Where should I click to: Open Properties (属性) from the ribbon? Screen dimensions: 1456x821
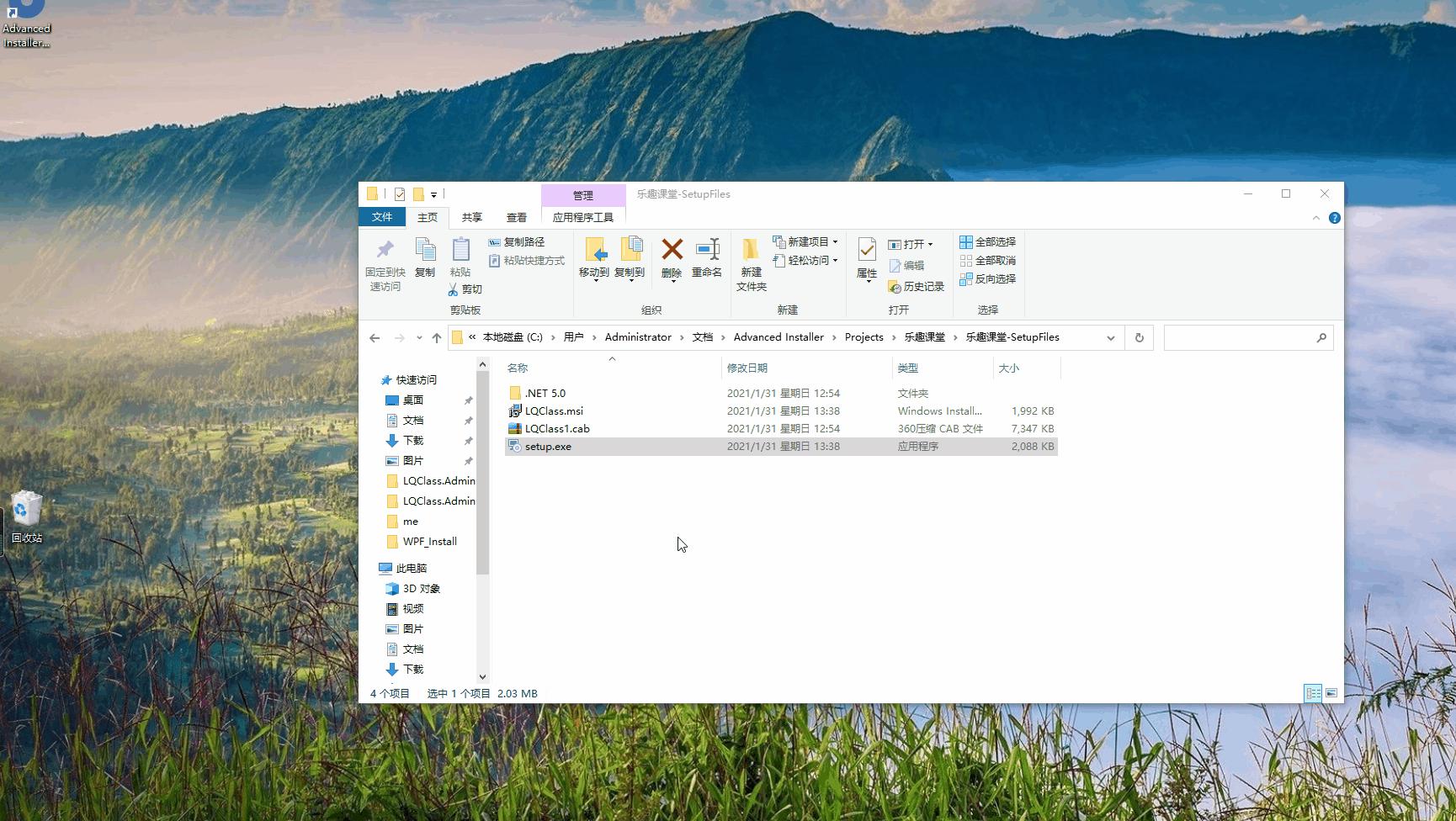pos(867,251)
